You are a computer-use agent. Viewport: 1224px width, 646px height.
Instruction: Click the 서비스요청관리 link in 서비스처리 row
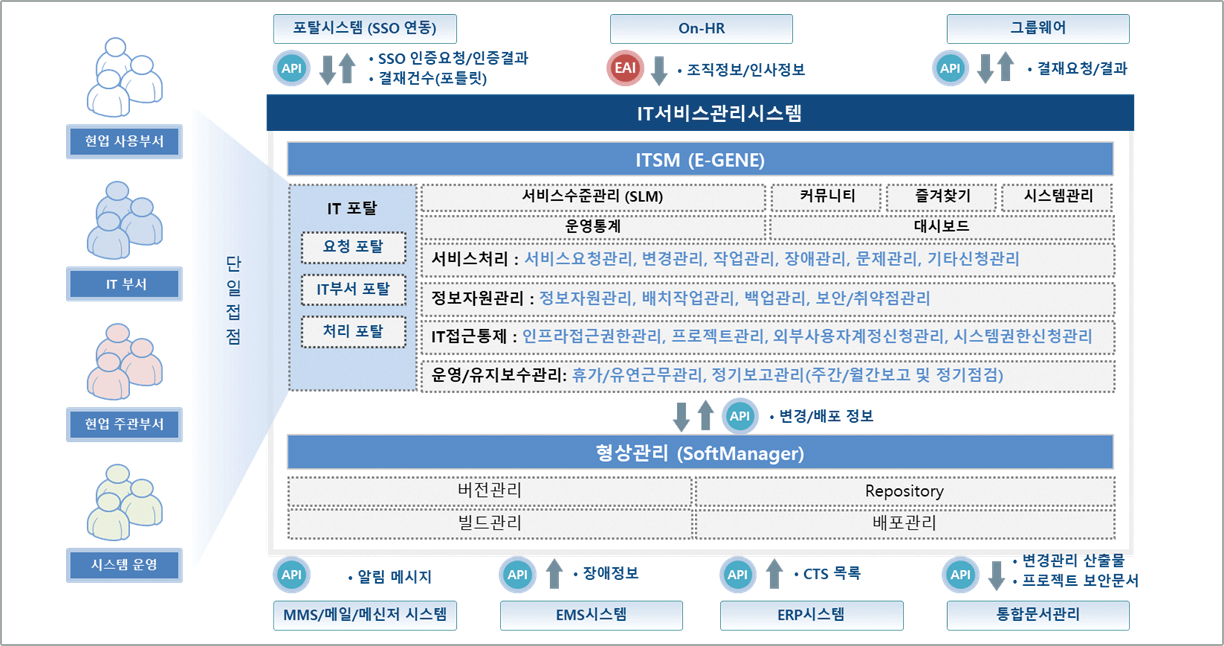580,259
